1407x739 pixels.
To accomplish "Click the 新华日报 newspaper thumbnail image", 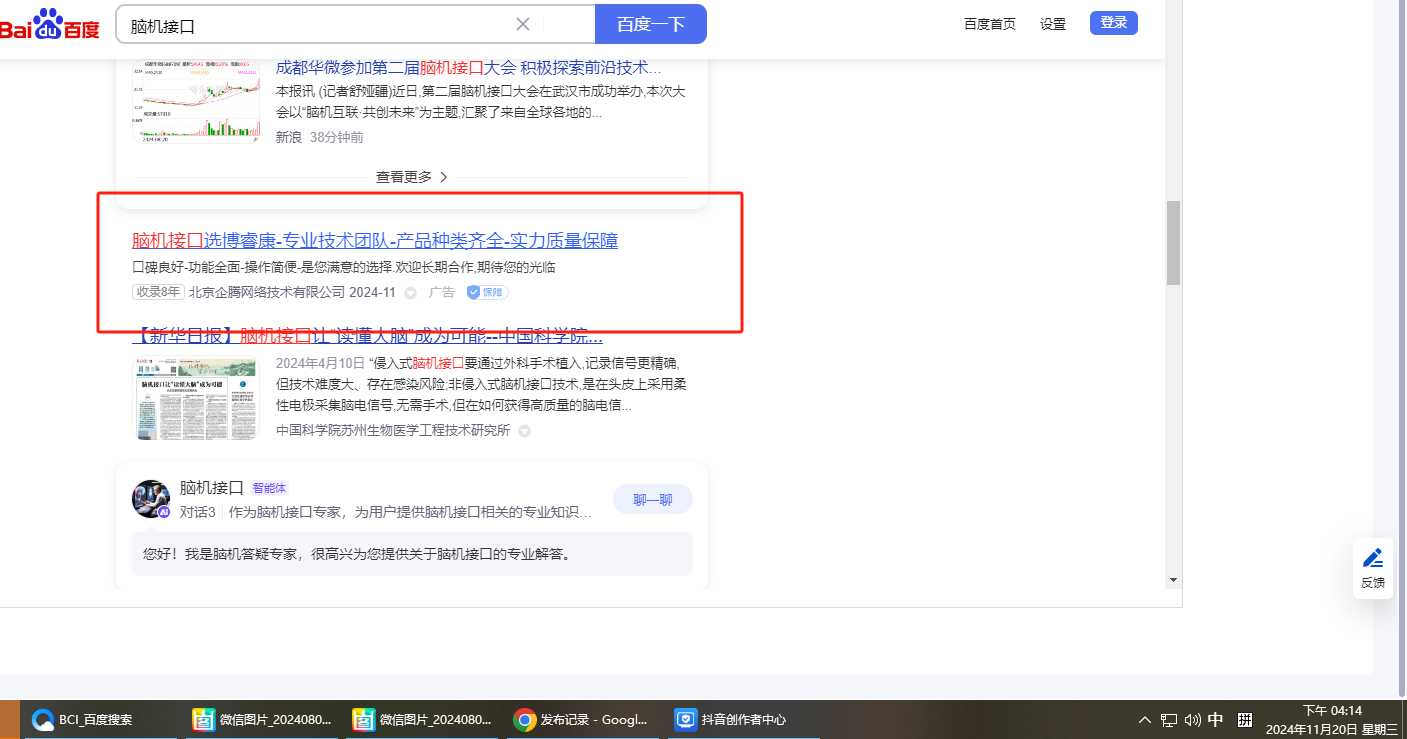I will tap(195, 397).
